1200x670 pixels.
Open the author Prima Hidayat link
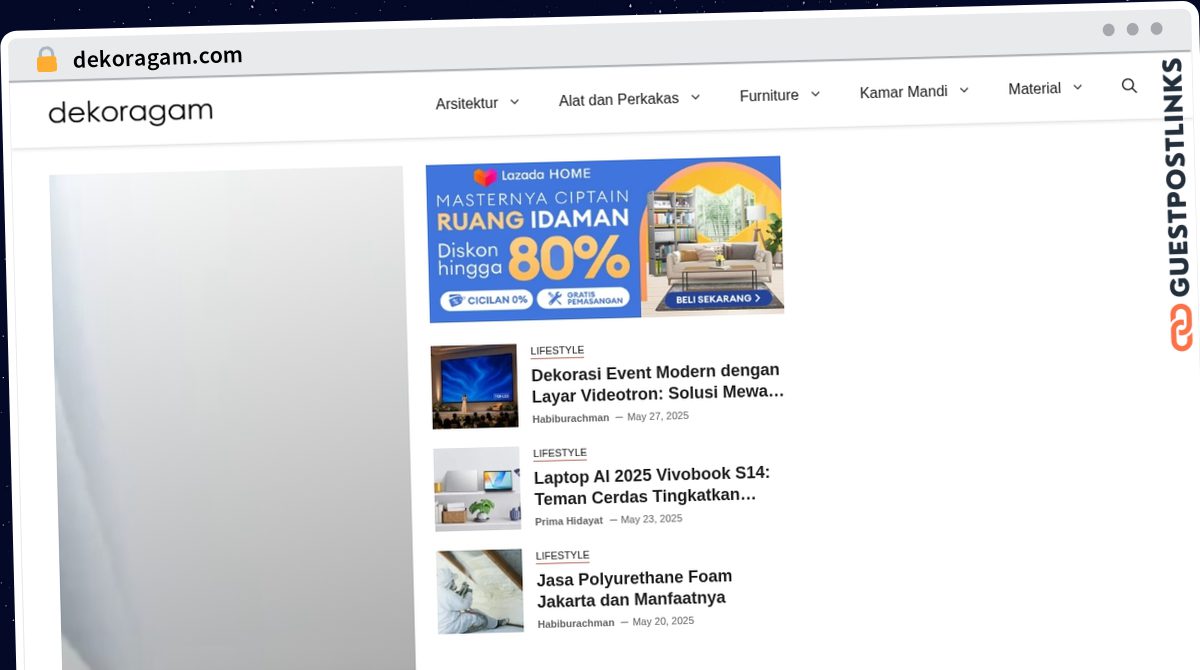[x=569, y=521]
